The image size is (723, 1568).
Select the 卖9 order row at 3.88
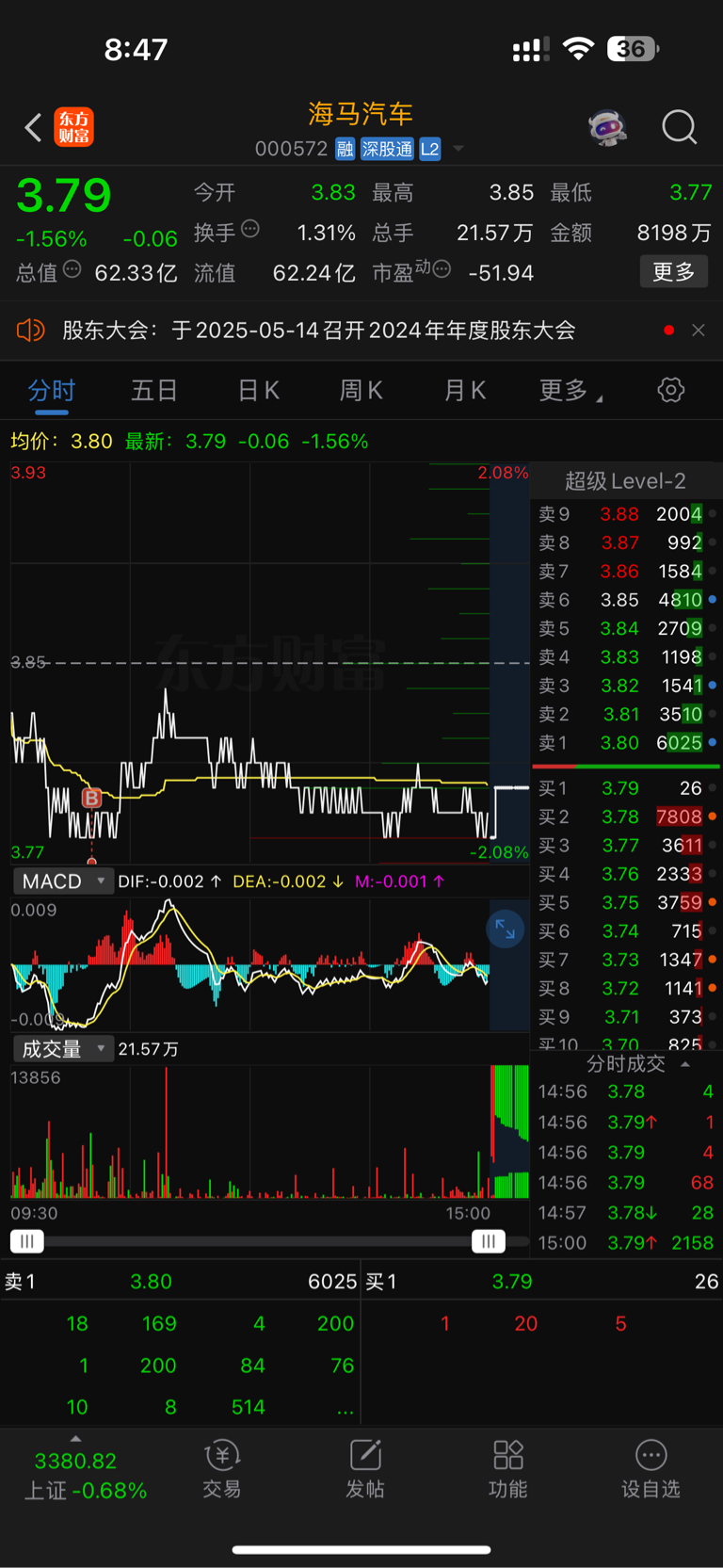coord(627,514)
